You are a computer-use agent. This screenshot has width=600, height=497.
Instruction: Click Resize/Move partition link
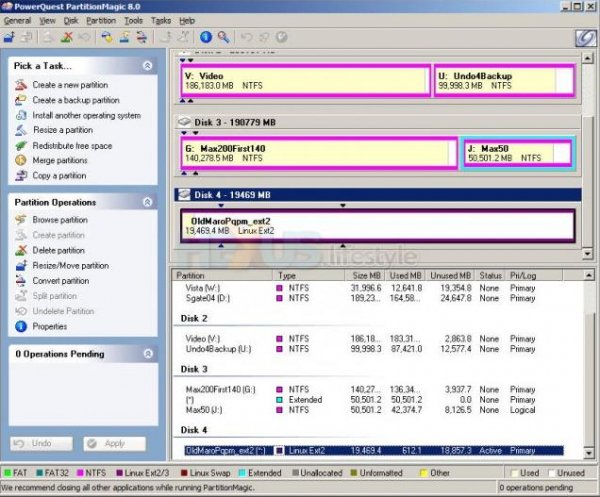click(70, 266)
